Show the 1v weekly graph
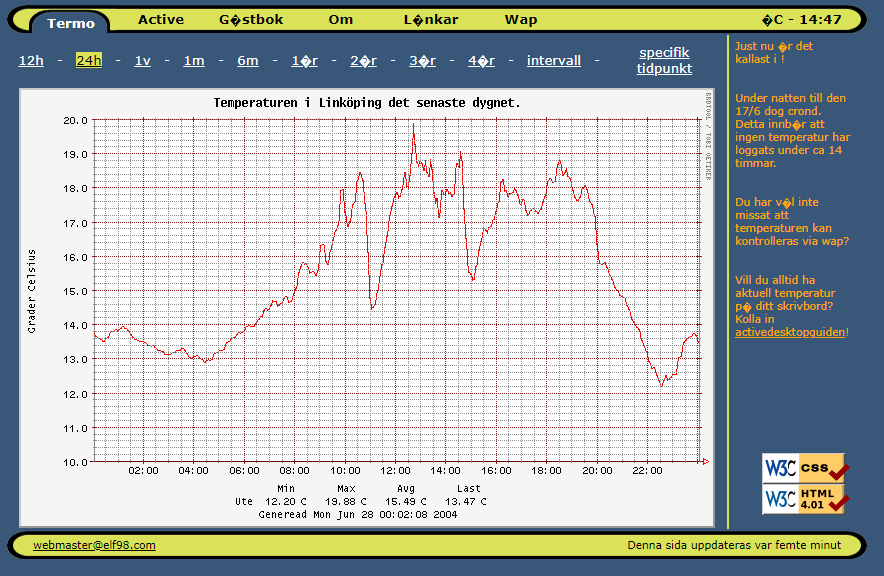 pos(142,61)
